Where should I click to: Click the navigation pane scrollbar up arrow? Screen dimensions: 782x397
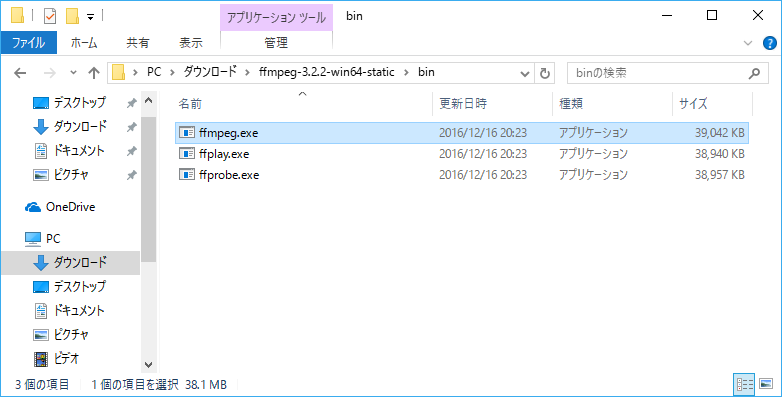click(148, 100)
